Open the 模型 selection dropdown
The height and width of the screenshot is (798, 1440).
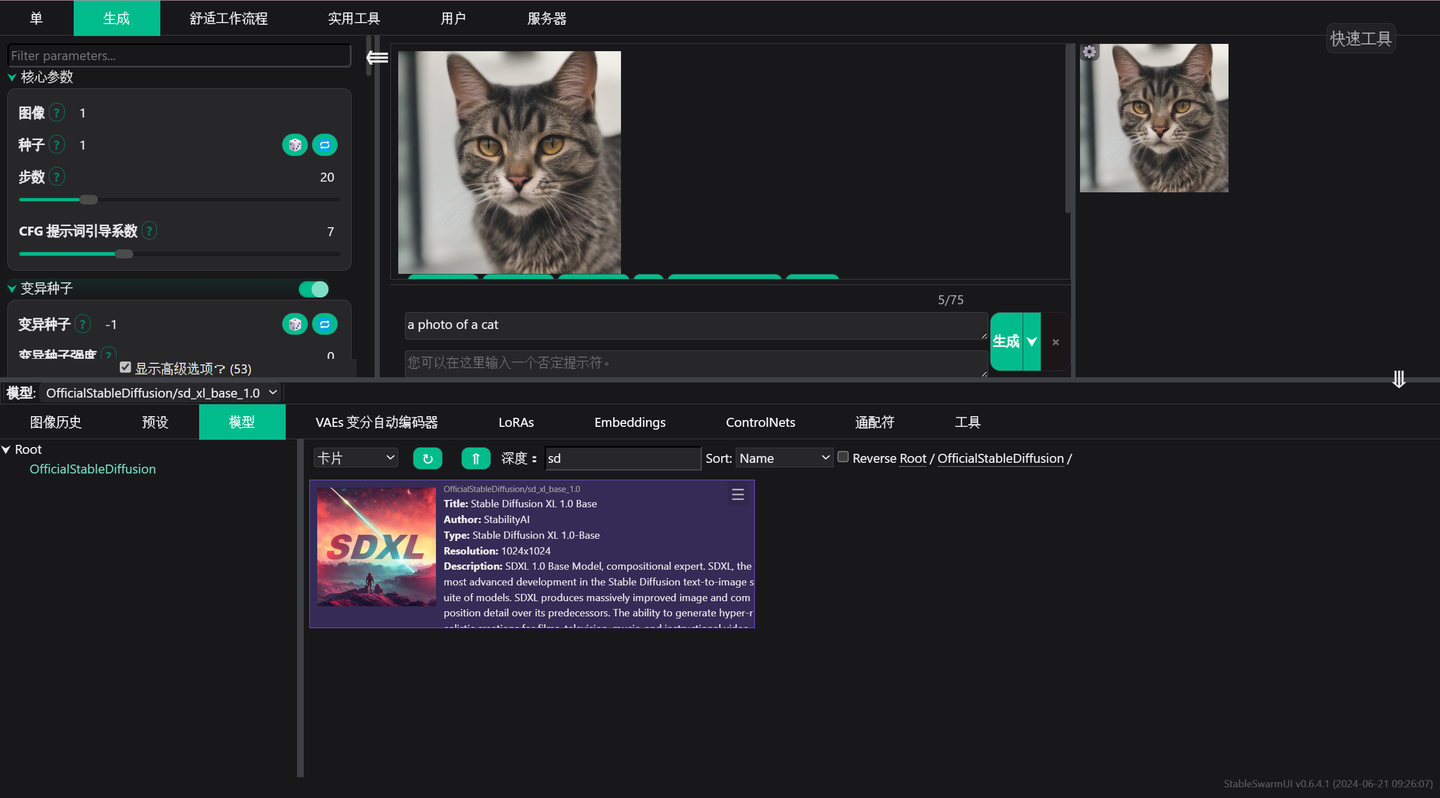(161, 393)
